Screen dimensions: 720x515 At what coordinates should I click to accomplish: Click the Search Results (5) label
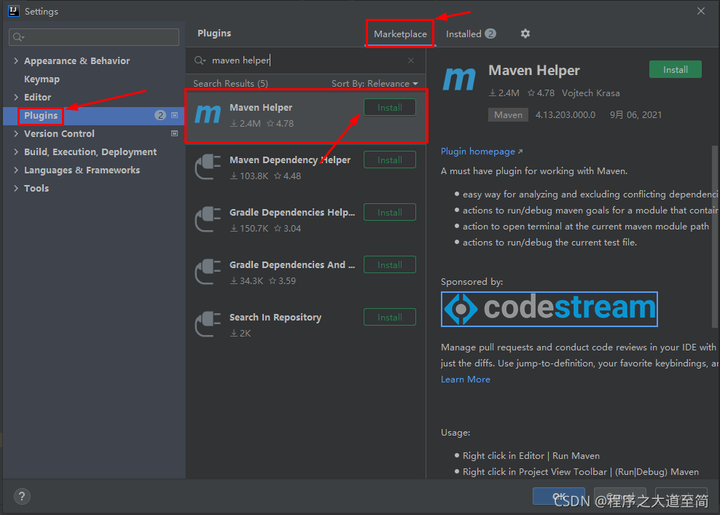click(x=231, y=84)
